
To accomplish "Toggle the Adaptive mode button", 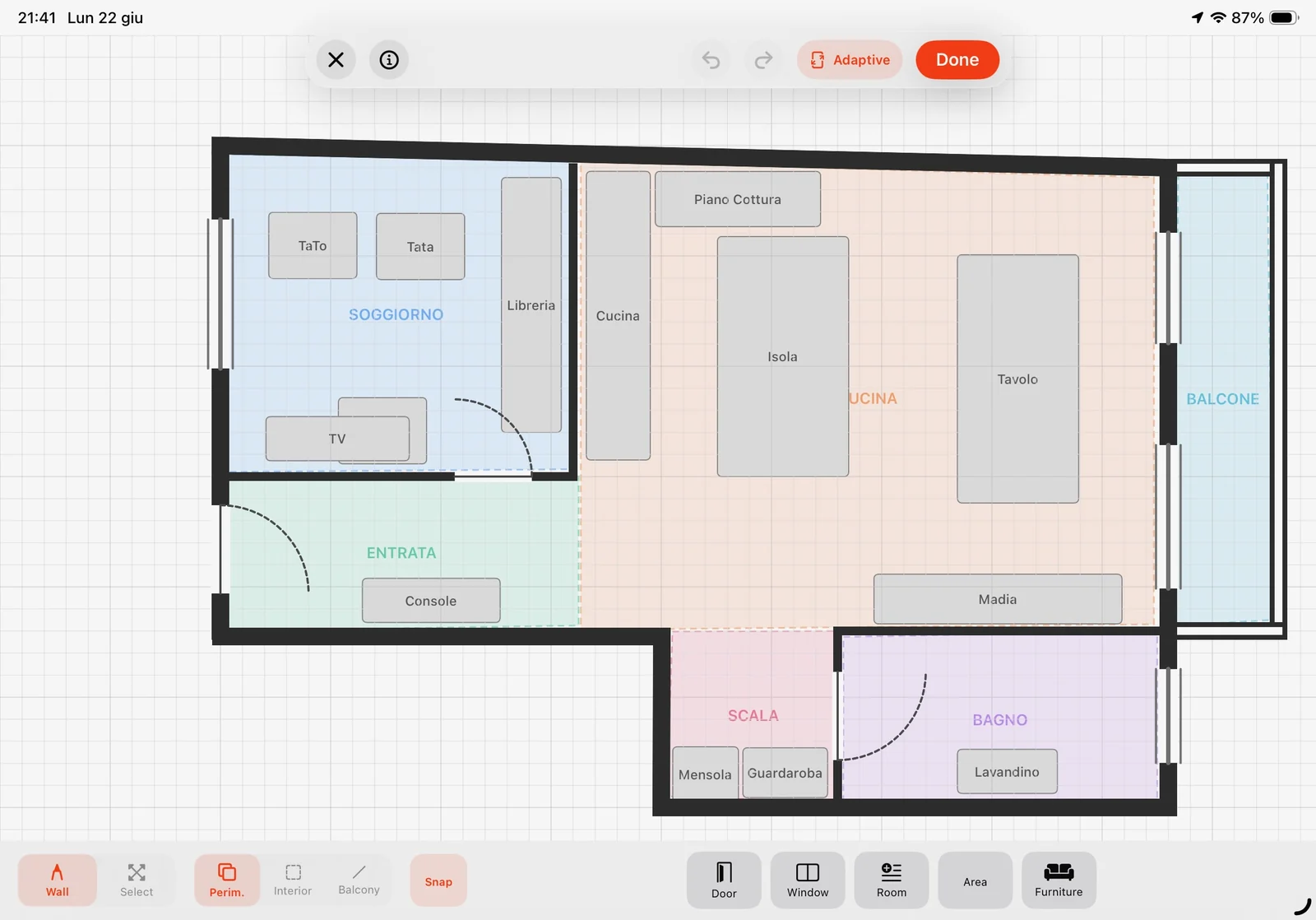I will pos(850,60).
